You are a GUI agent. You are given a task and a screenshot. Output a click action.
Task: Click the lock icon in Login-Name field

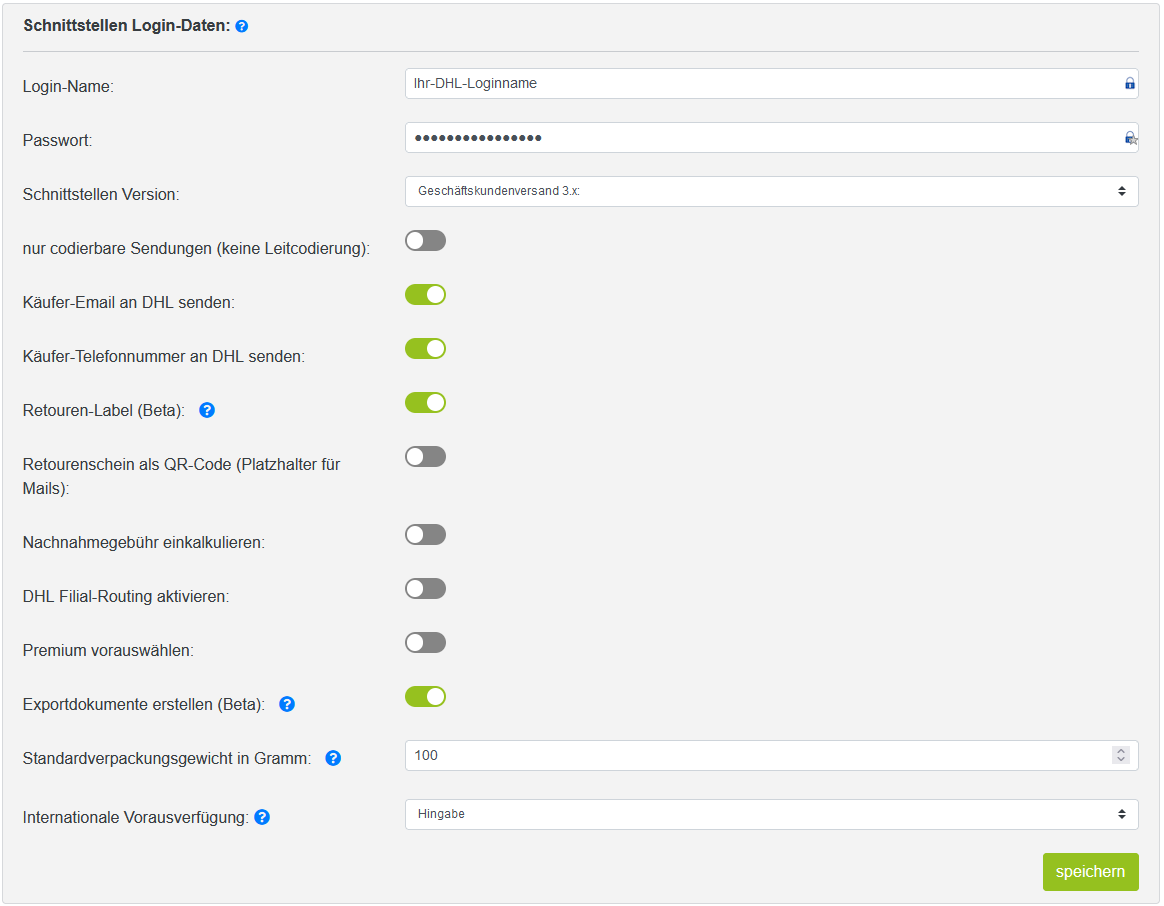pyautogui.click(x=1129, y=83)
